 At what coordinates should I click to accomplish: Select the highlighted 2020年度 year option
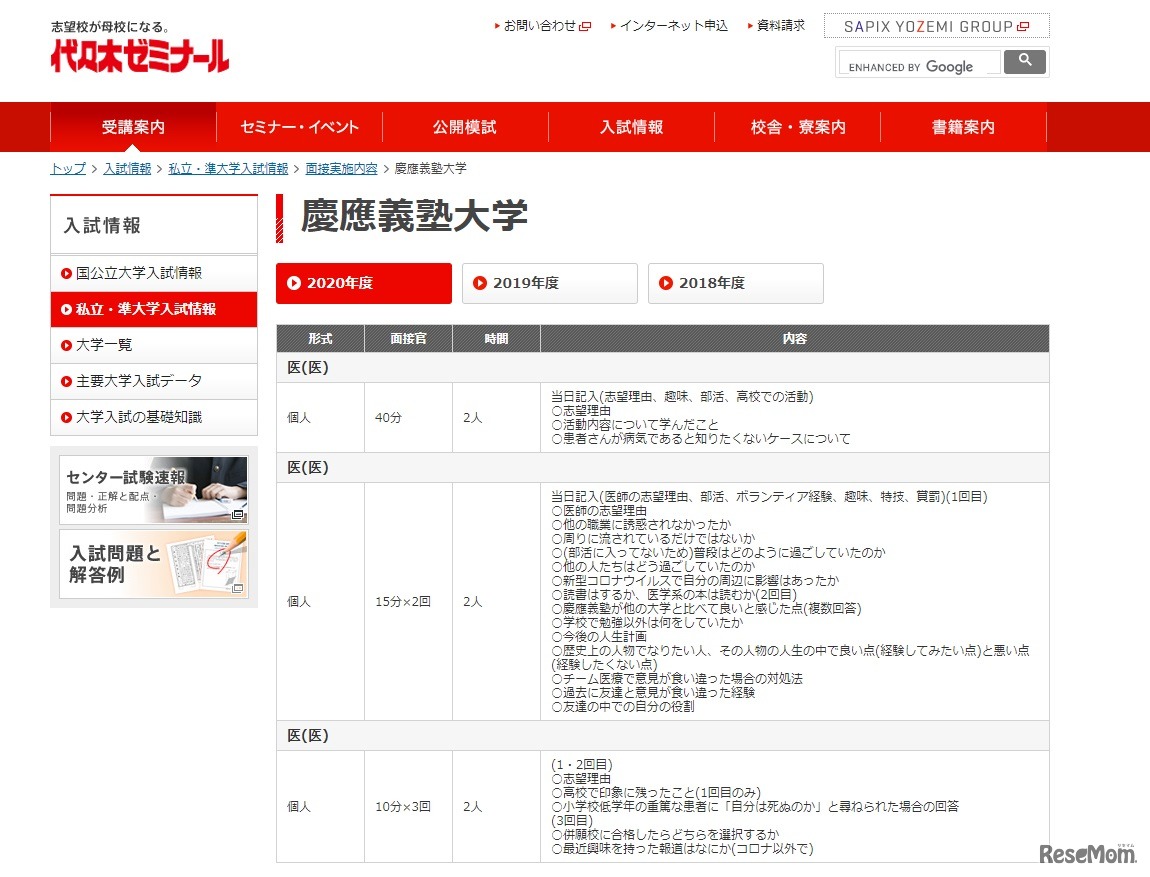pos(363,283)
